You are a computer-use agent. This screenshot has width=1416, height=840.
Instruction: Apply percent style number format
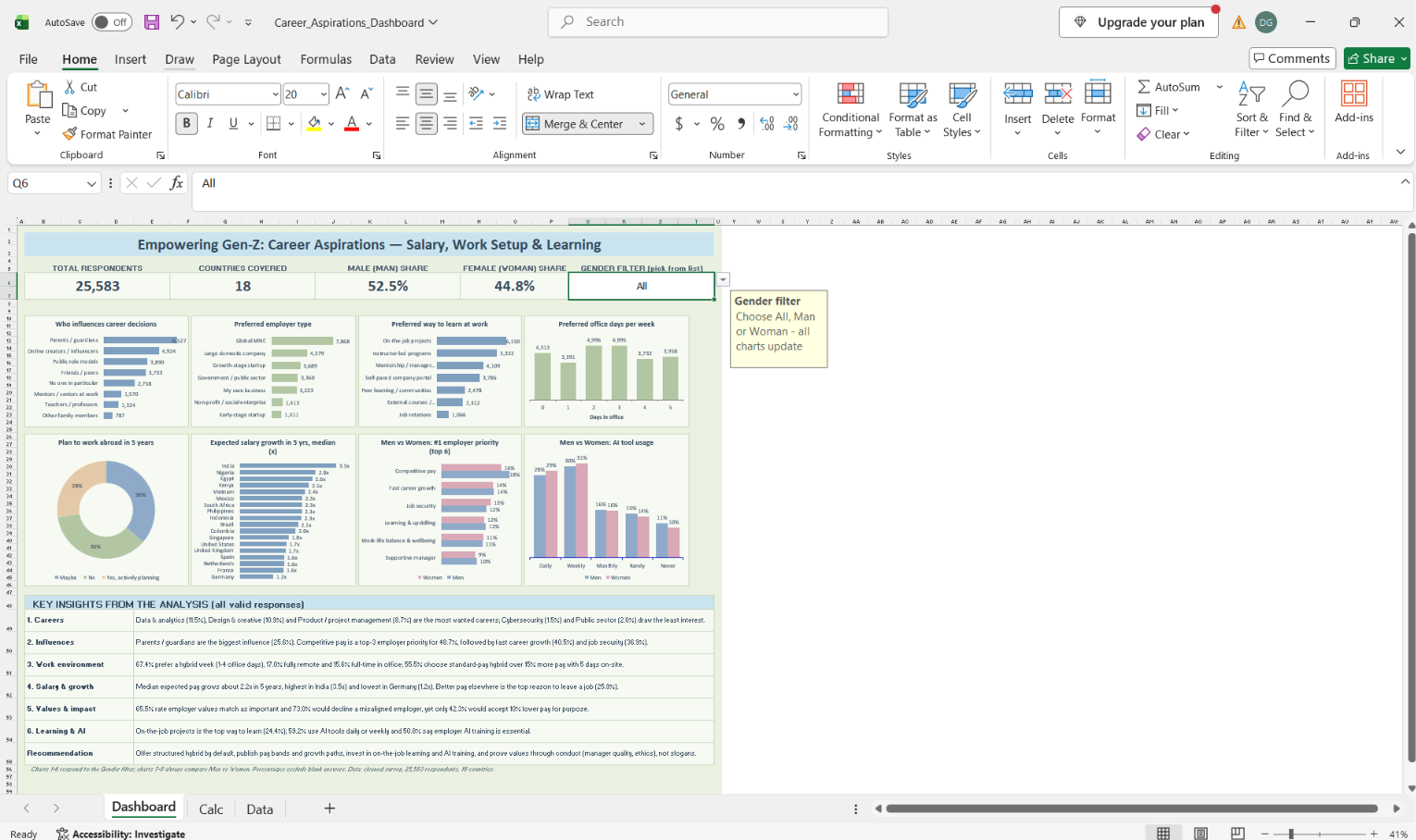(717, 123)
